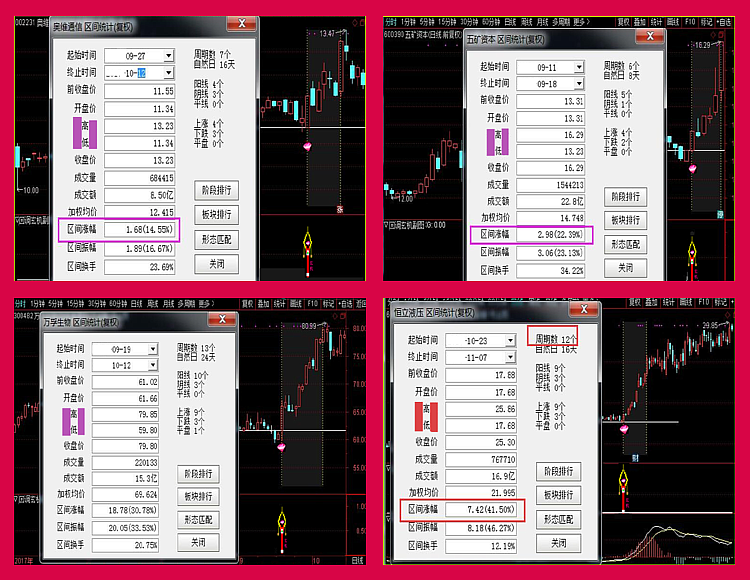Click 形态匹配 button in 万孚生物 dialog
The height and width of the screenshot is (580, 750).
pos(199,519)
